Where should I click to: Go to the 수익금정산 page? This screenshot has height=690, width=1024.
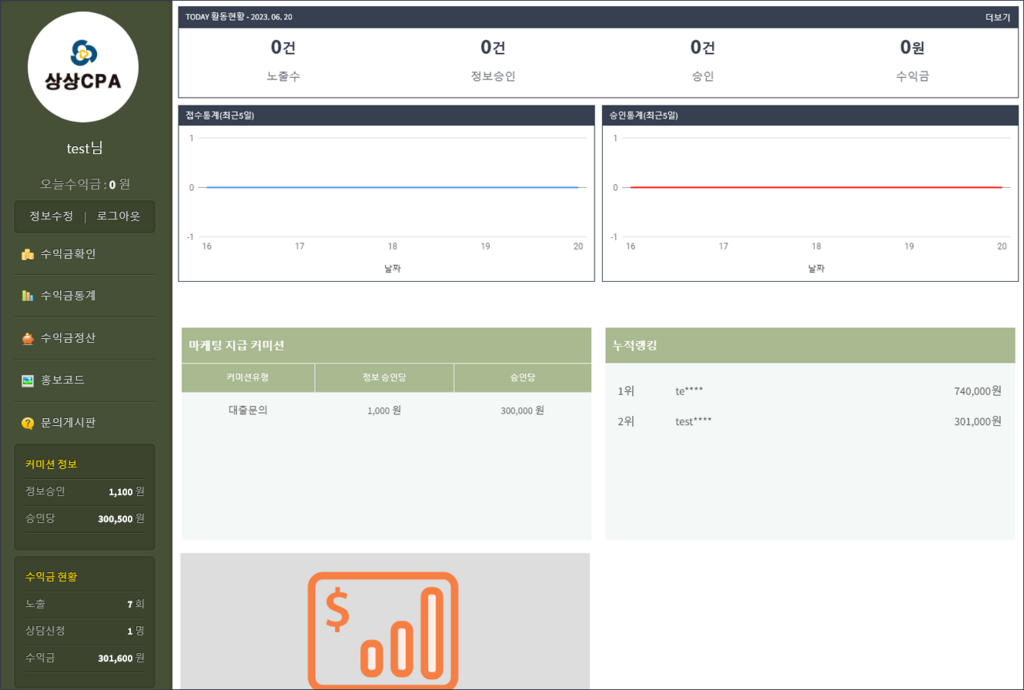click(68, 338)
